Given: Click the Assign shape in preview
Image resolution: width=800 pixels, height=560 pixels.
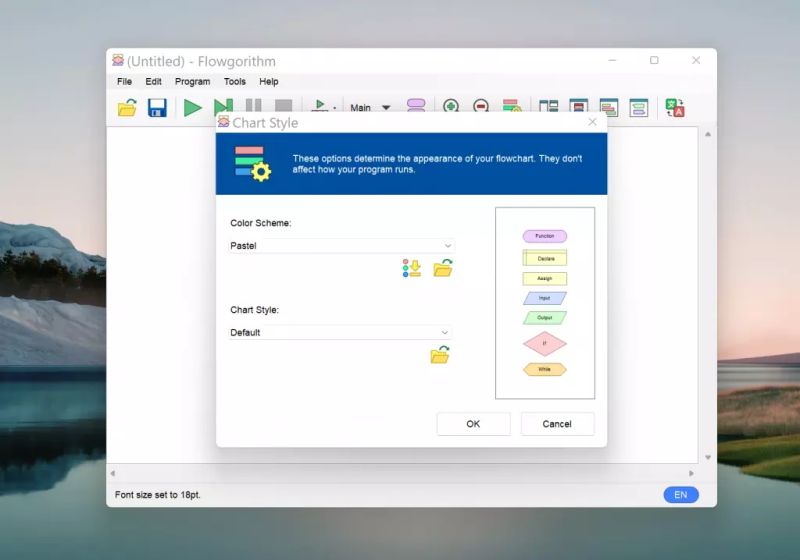Looking at the screenshot, I should coord(544,278).
